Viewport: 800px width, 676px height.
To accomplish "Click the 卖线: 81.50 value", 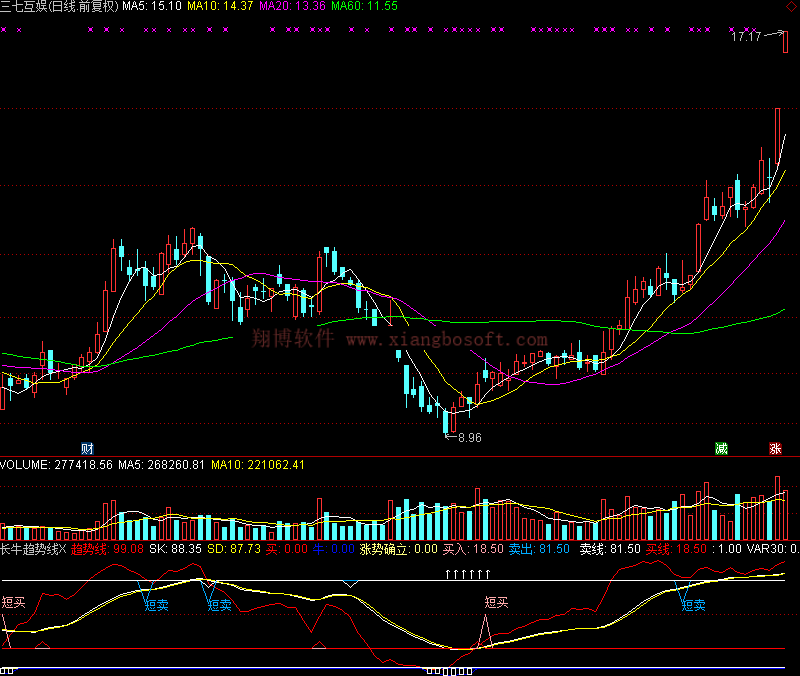I will [610, 549].
